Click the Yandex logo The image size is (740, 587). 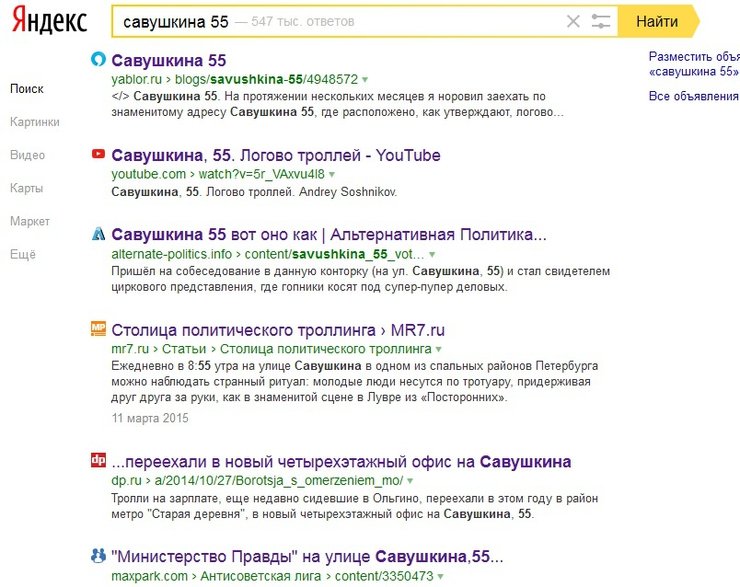(x=49, y=21)
